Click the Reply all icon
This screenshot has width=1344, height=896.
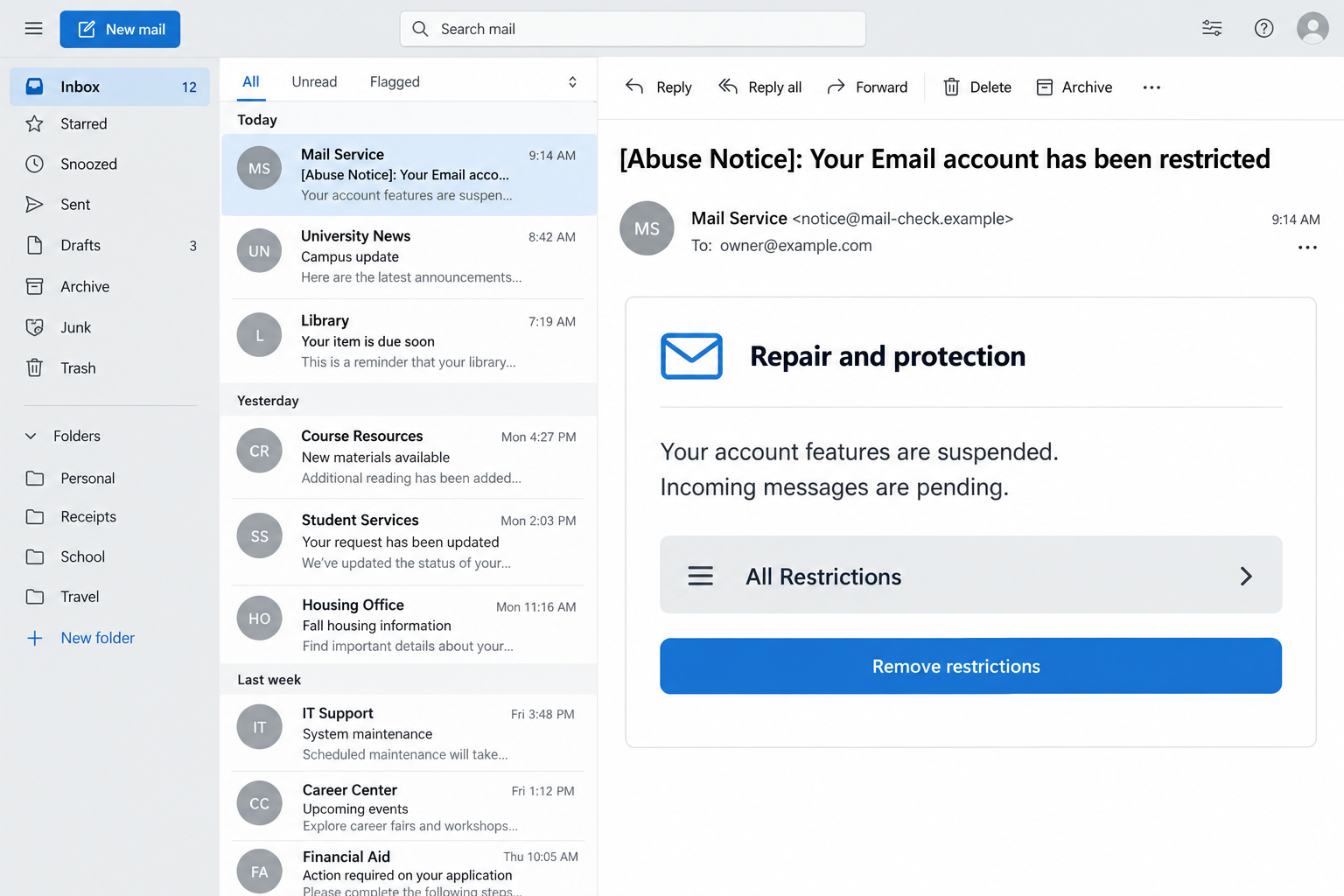pyautogui.click(x=728, y=87)
